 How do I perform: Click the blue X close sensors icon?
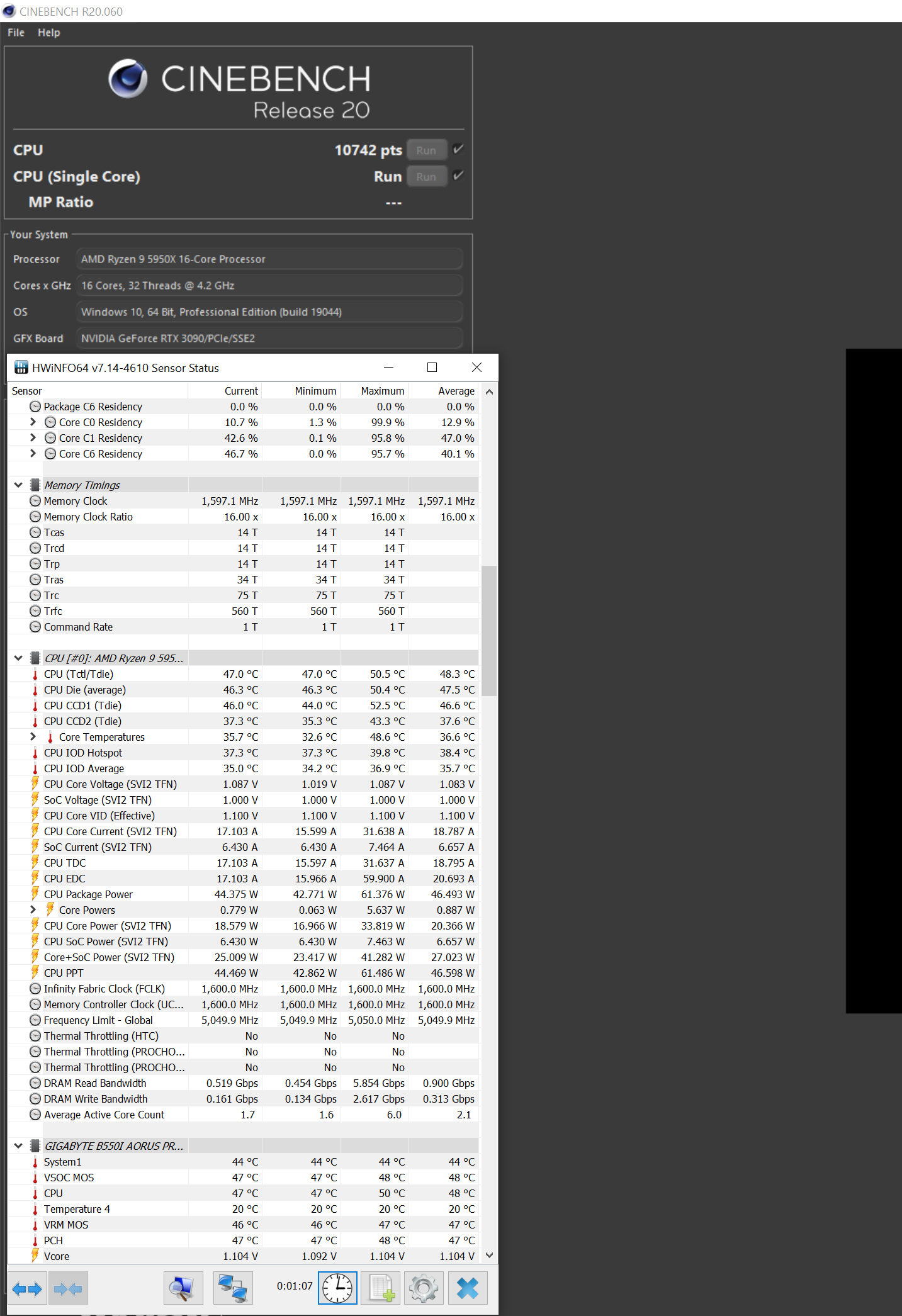[x=468, y=1288]
